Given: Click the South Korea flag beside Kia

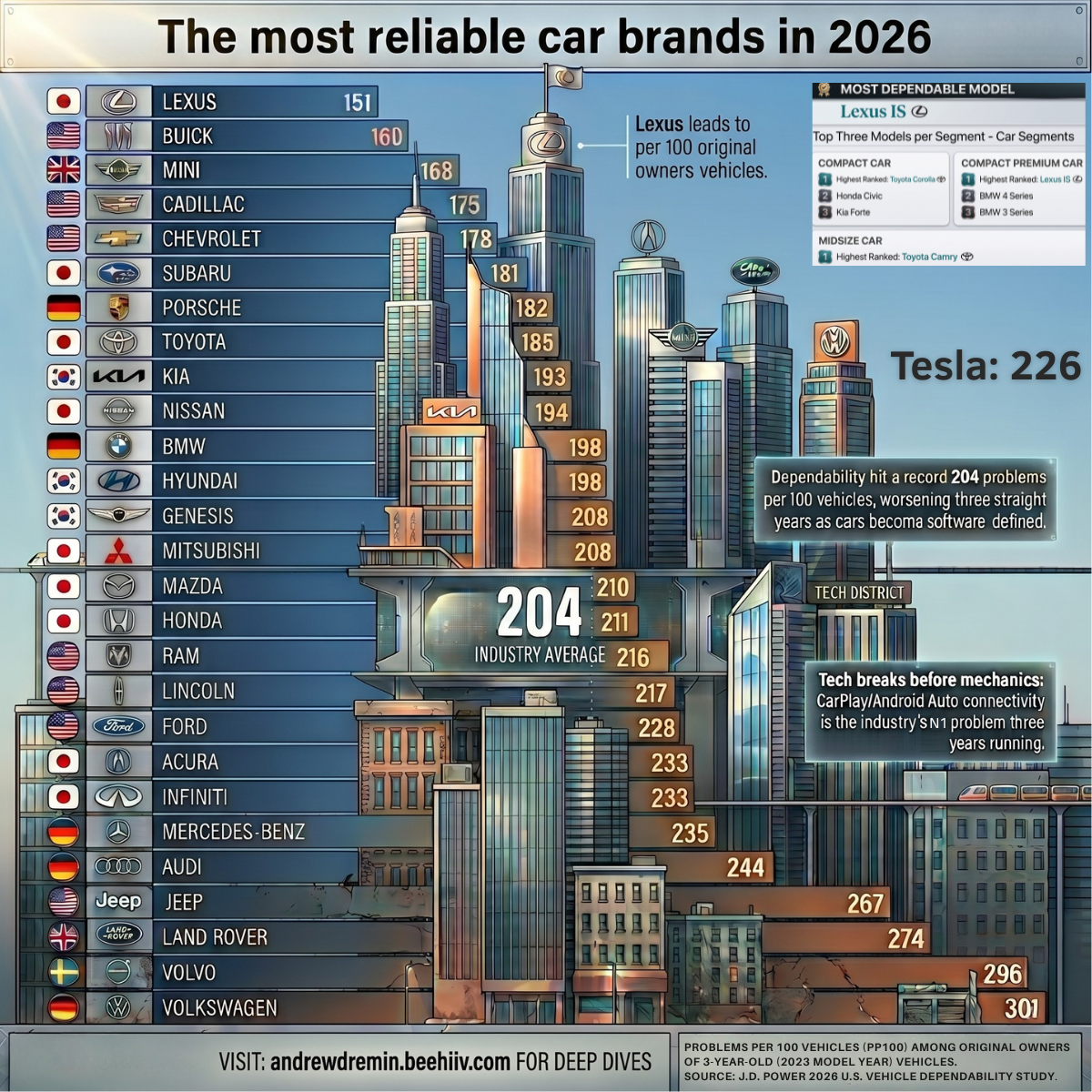Looking at the screenshot, I should click(x=64, y=377).
